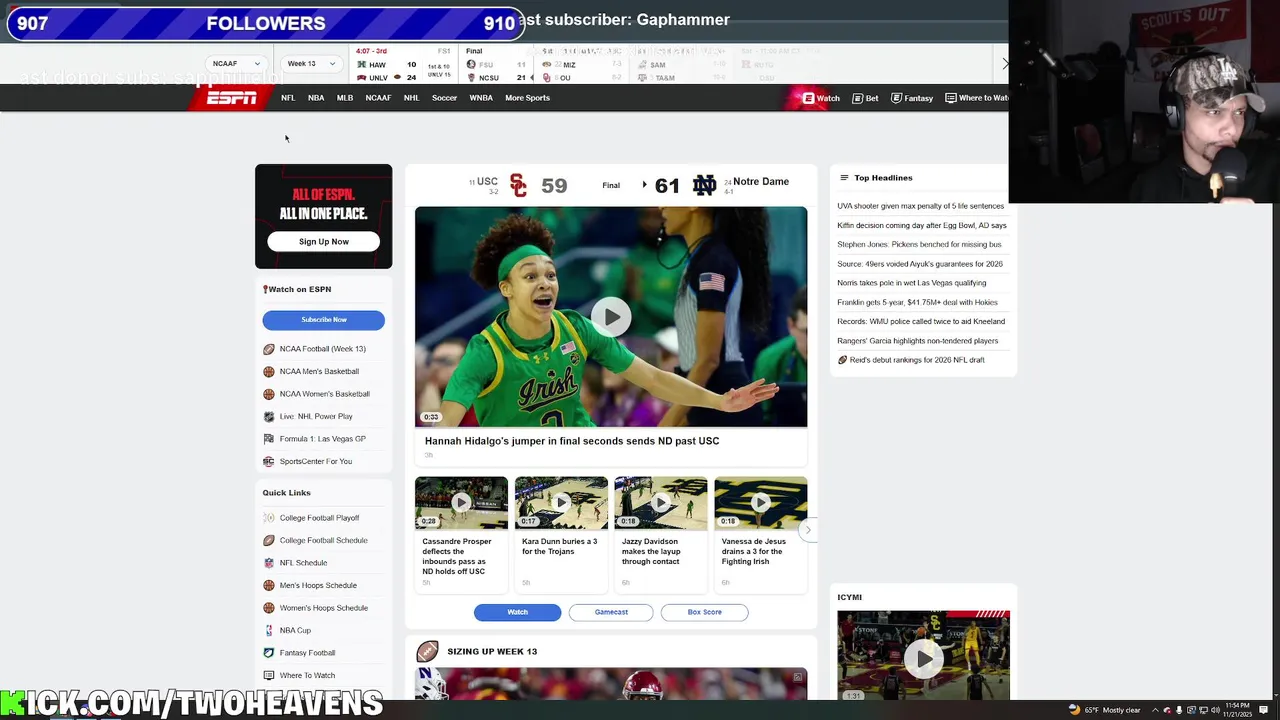This screenshot has width=1280, height=720.
Task: Open the Week 13 dropdown
Action: pos(311,63)
